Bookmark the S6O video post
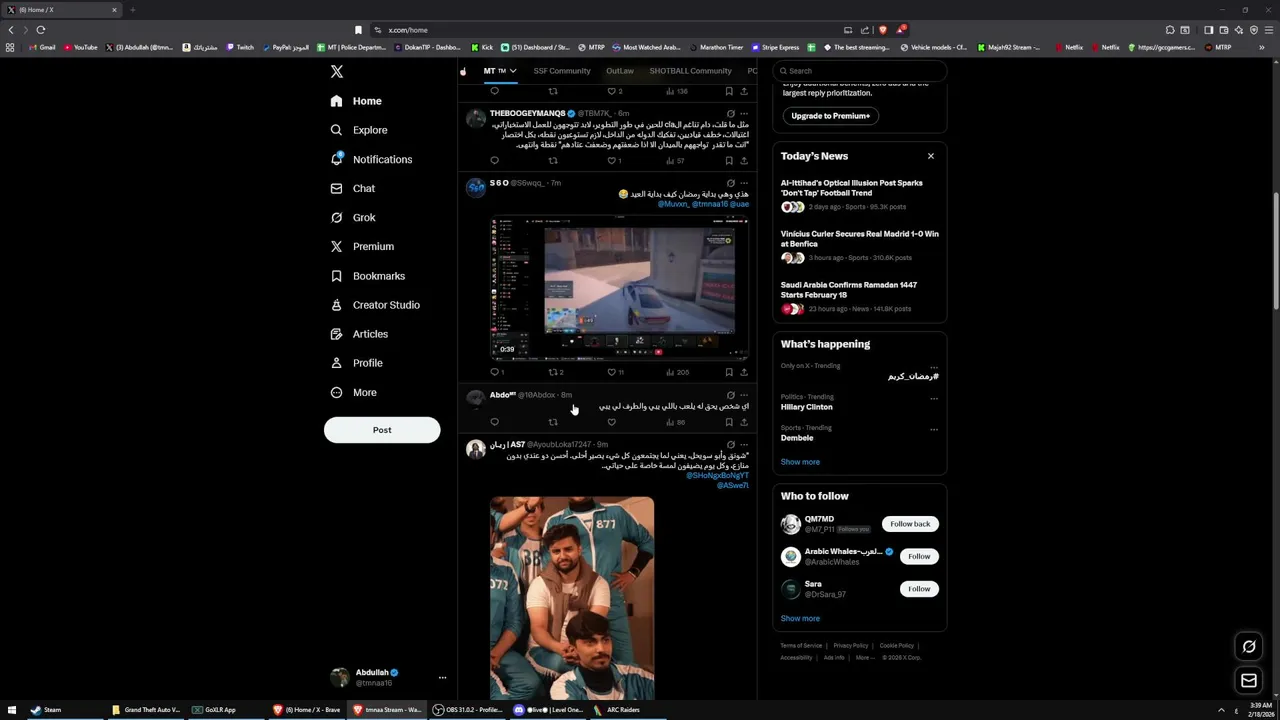1280x720 pixels. click(729, 372)
